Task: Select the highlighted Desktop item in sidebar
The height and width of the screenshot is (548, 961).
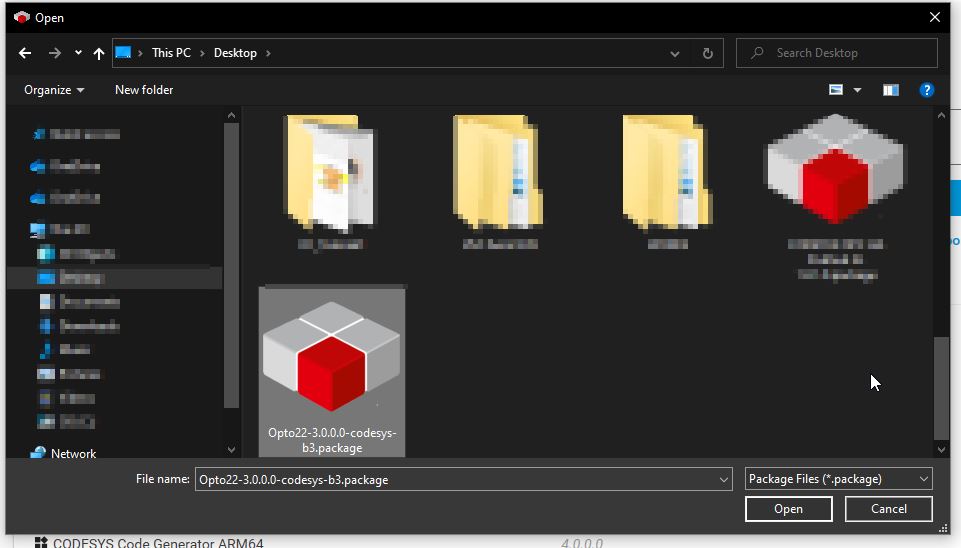Action: point(114,278)
